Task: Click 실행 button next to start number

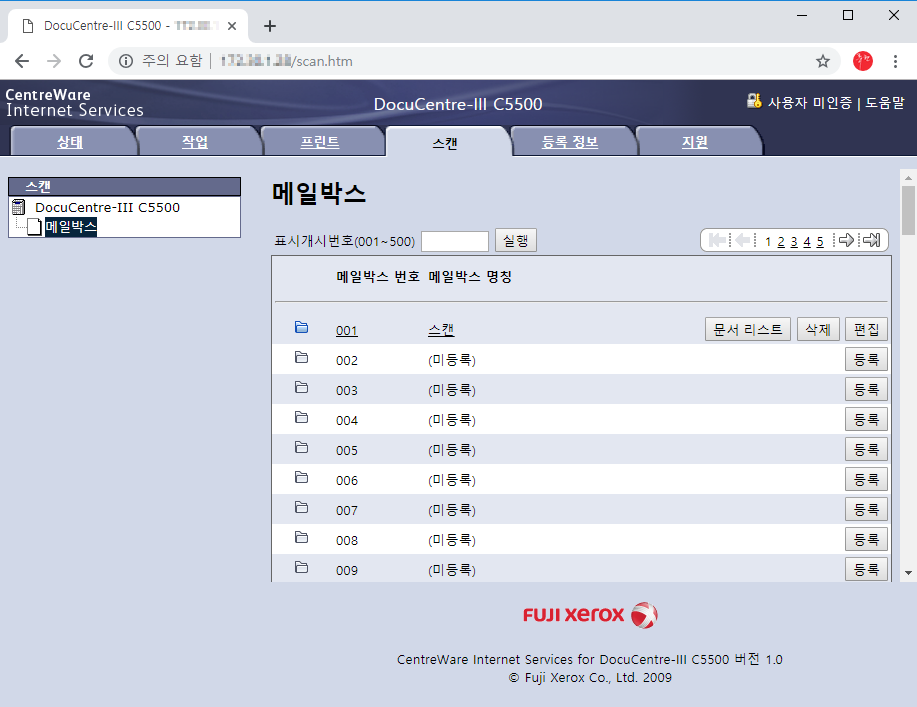Action: (x=516, y=240)
